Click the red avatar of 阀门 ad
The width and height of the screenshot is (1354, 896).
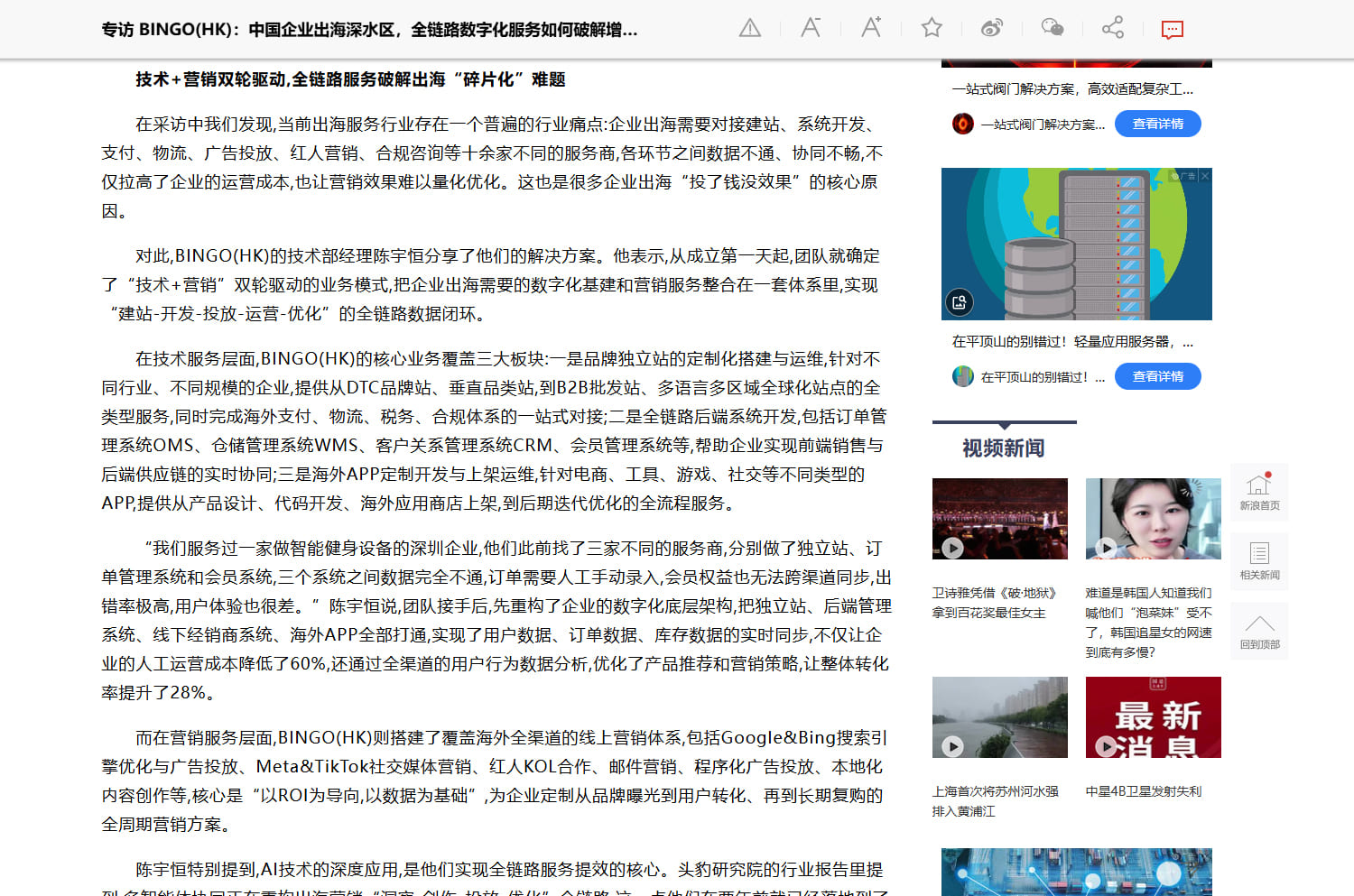tap(963, 124)
